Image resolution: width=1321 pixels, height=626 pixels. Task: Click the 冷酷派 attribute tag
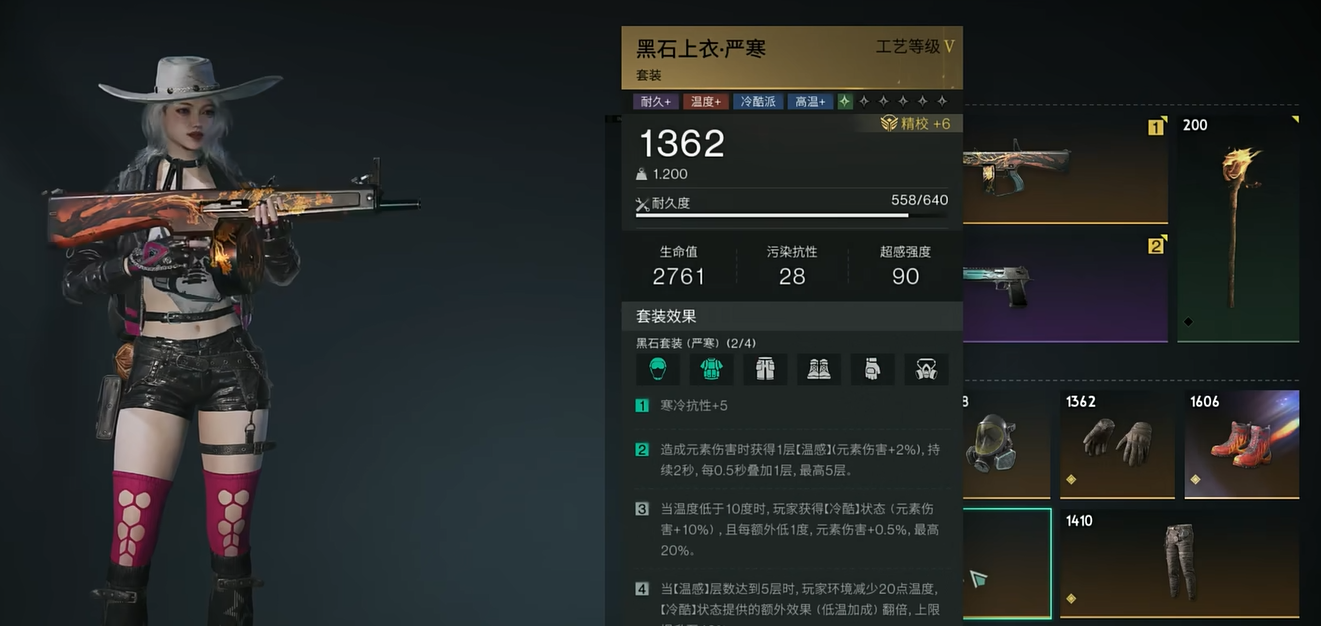coord(757,102)
